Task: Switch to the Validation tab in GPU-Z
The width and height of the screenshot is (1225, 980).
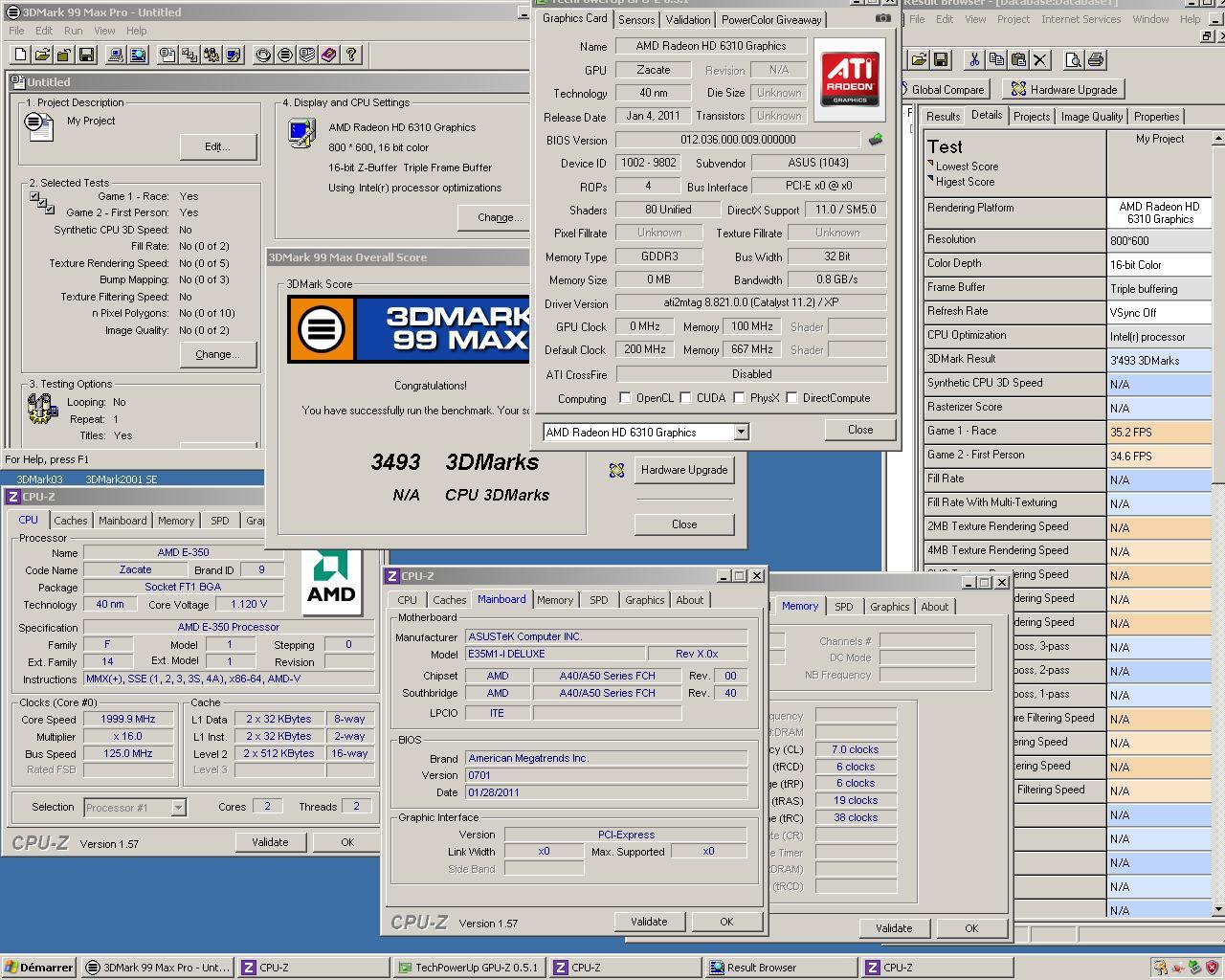Action: [688, 19]
